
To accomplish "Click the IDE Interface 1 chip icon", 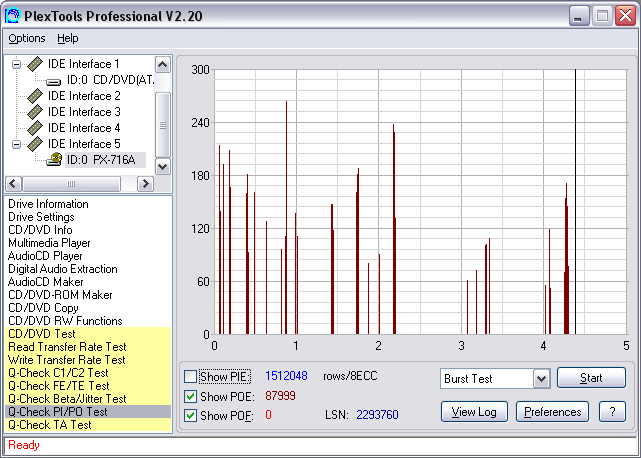I will [x=35, y=64].
